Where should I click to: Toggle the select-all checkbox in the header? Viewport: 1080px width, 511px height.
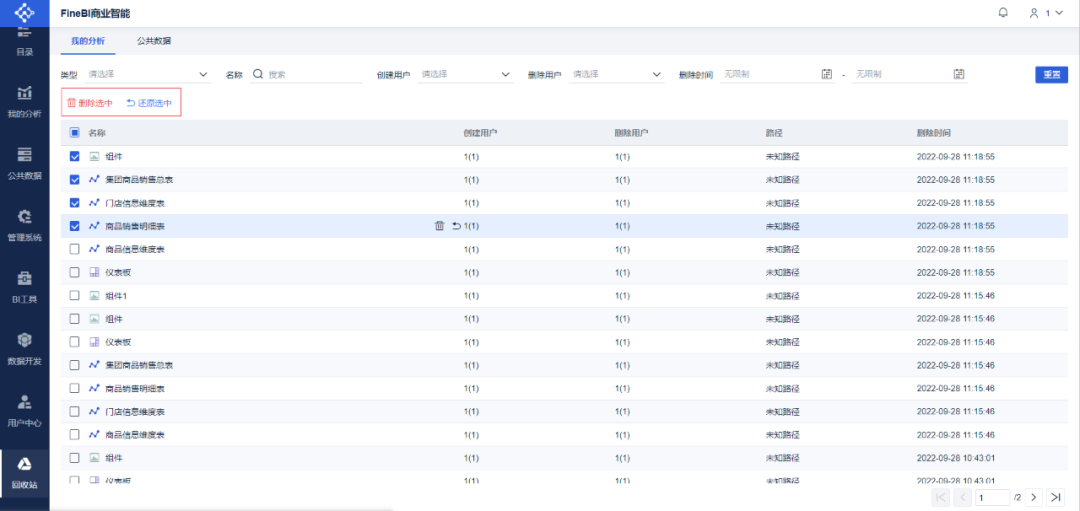tap(74, 132)
